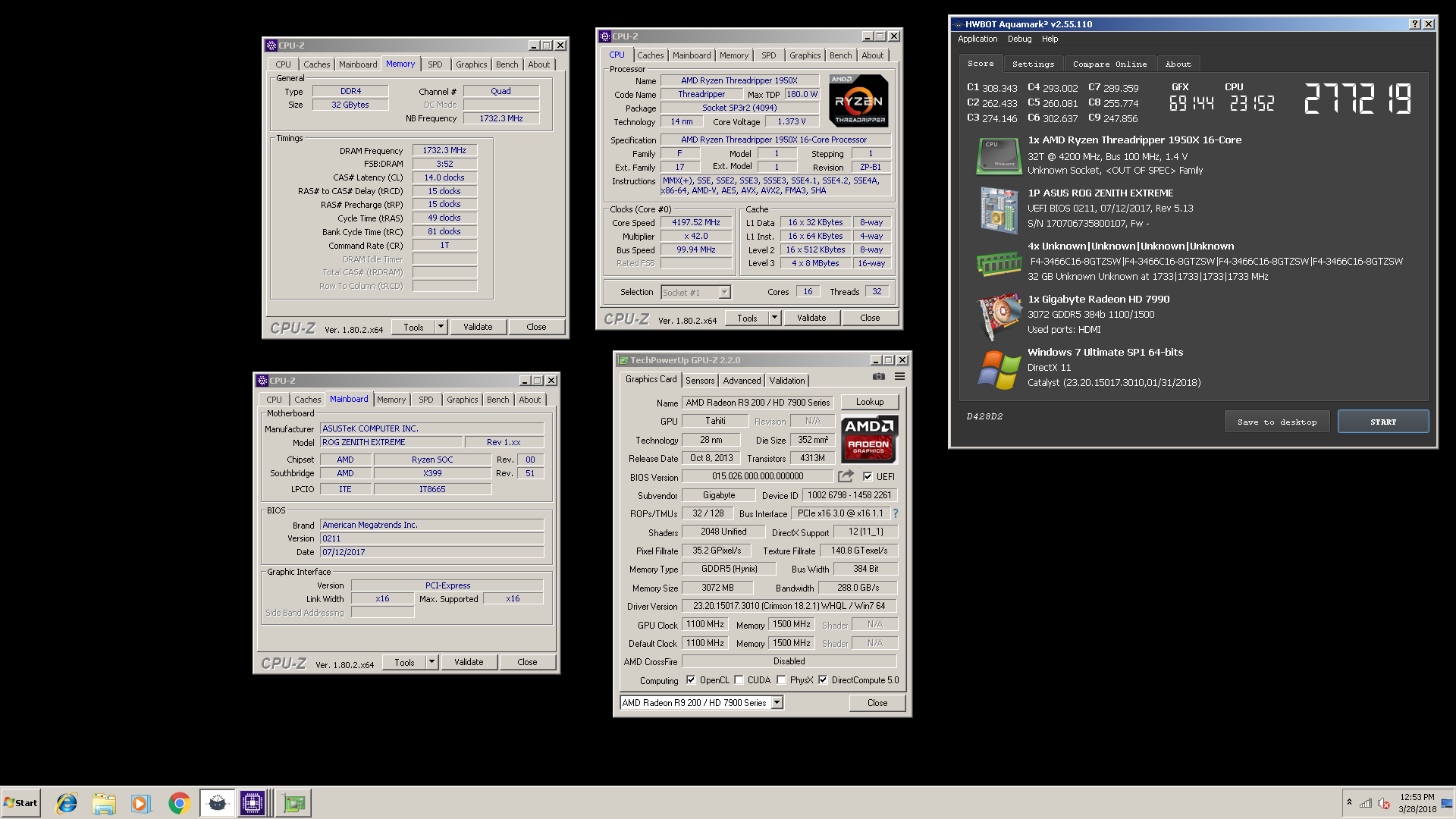Click the GPU-Z taskbar icon
The width and height of the screenshot is (1456, 819).
pos(294,803)
